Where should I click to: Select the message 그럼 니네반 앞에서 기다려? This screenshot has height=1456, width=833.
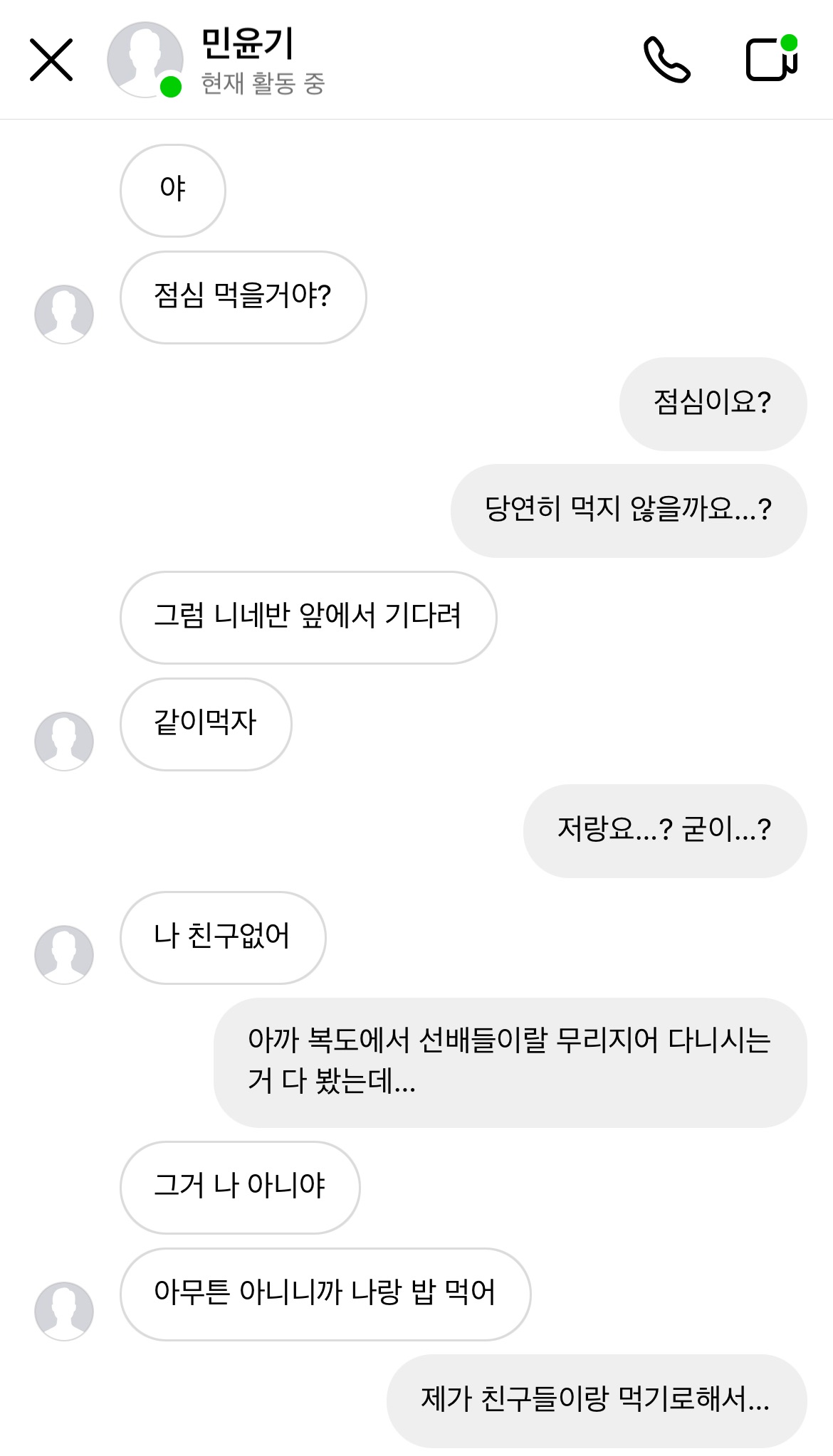click(x=308, y=617)
